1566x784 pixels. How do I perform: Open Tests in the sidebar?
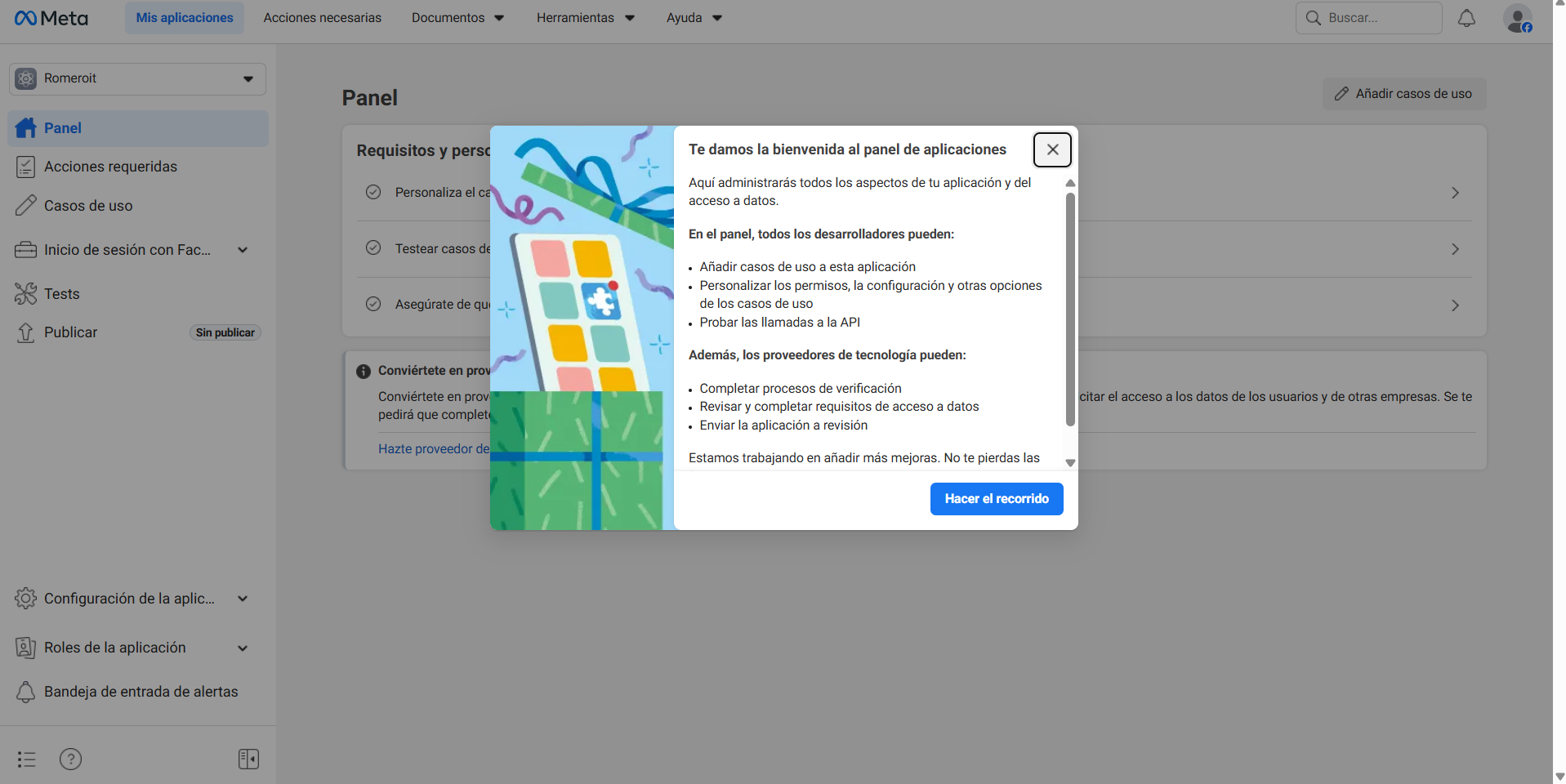(x=137, y=294)
